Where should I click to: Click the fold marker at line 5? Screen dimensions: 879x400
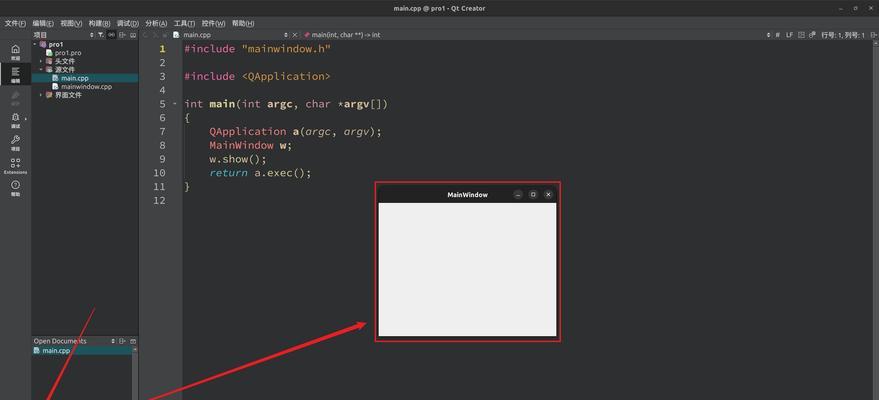[175, 104]
